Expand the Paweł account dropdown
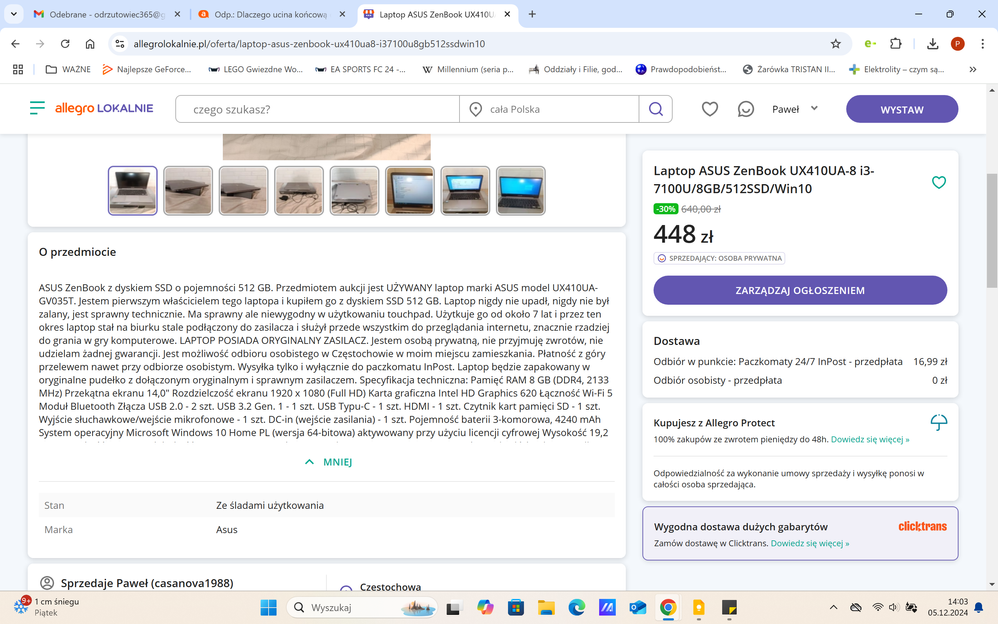Image resolution: width=998 pixels, height=624 pixels. pyautogui.click(x=794, y=109)
